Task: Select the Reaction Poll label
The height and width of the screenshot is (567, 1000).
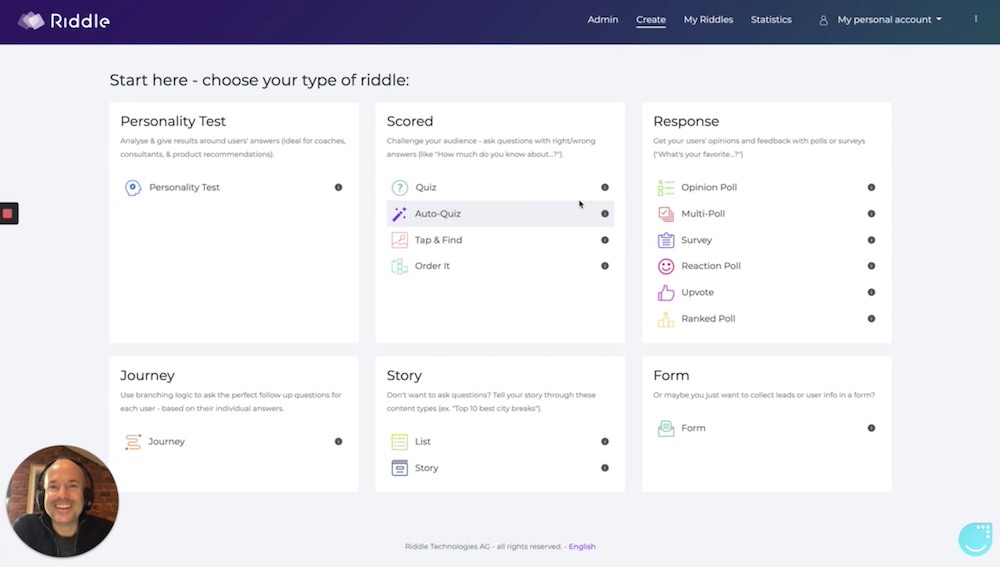Action: click(710, 266)
